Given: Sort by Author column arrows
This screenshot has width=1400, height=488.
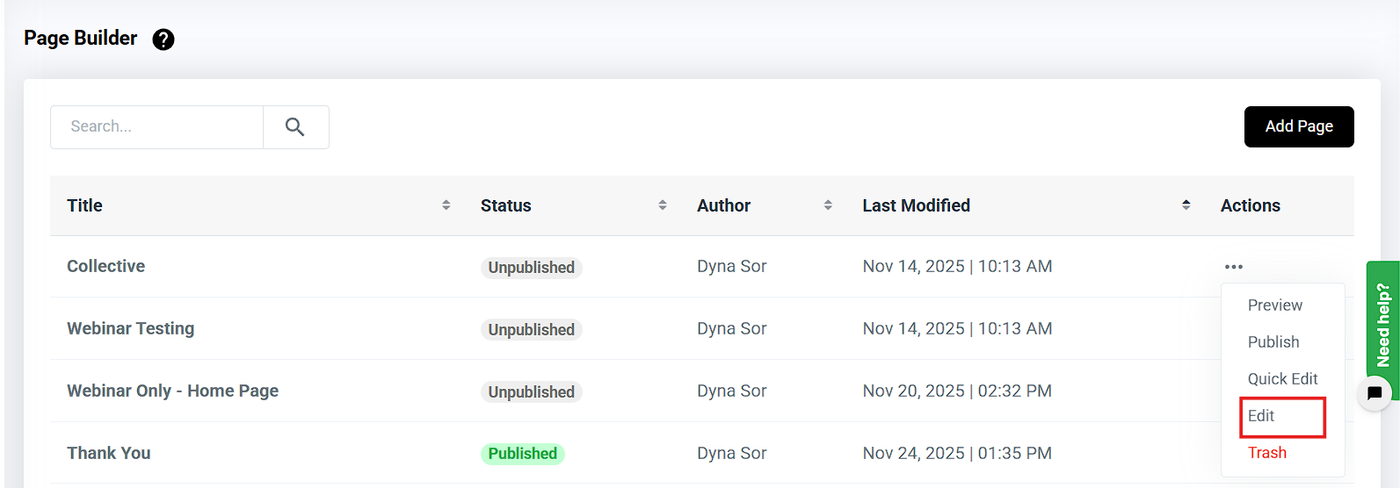Looking at the screenshot, I should click(828, 205).
